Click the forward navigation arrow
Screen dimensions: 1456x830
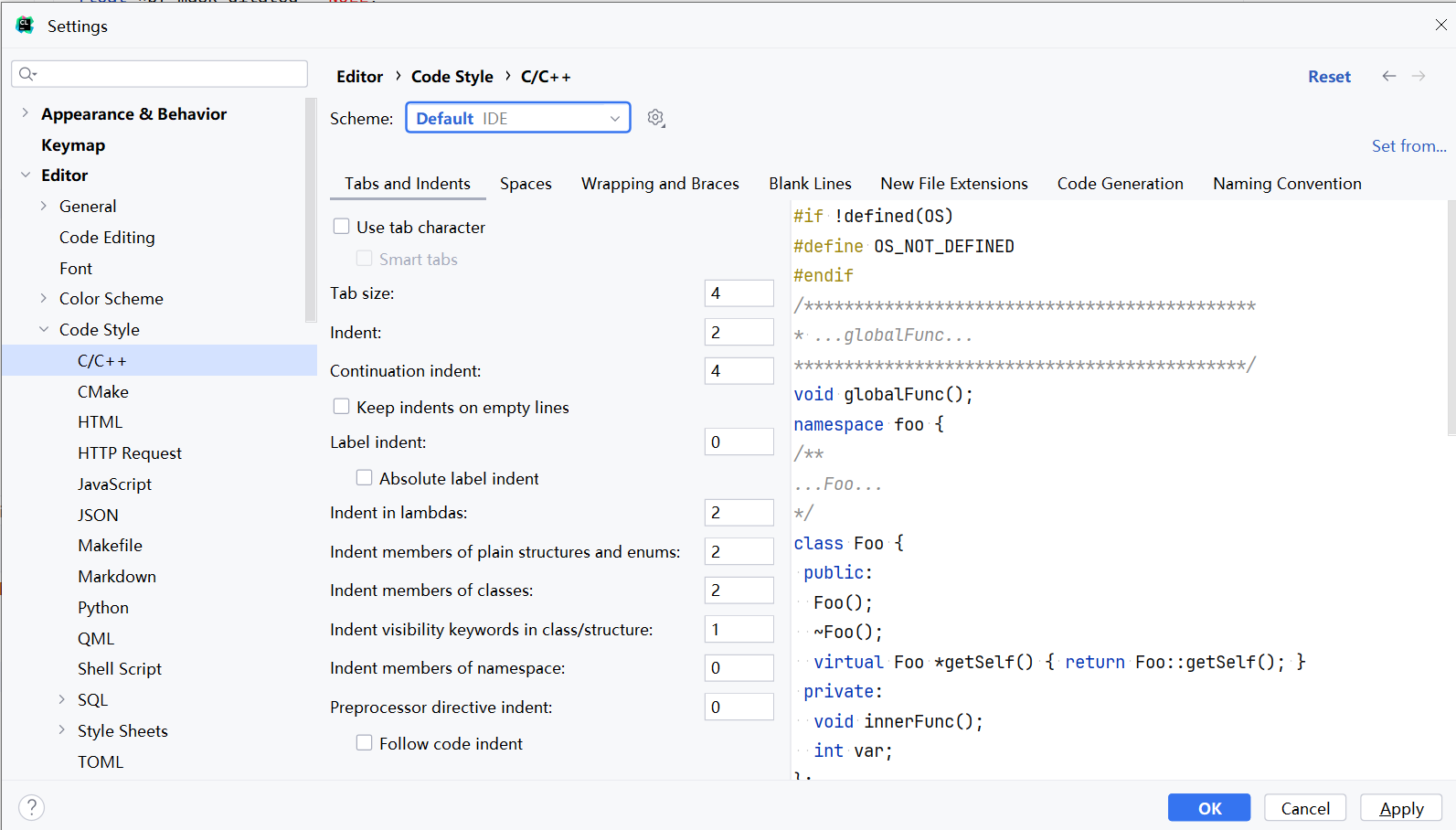[x=1419, y=76]
